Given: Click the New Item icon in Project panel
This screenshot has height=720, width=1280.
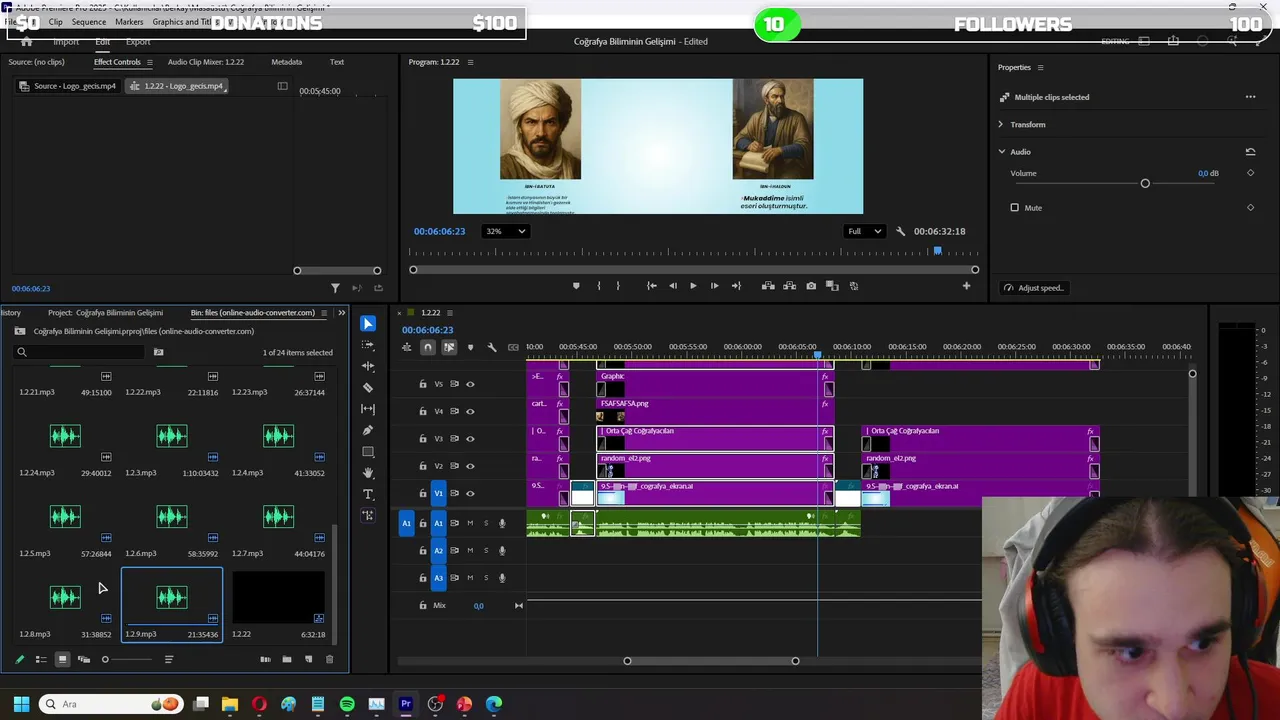Looking at the screenshot, I should click(x=308, y=659).
